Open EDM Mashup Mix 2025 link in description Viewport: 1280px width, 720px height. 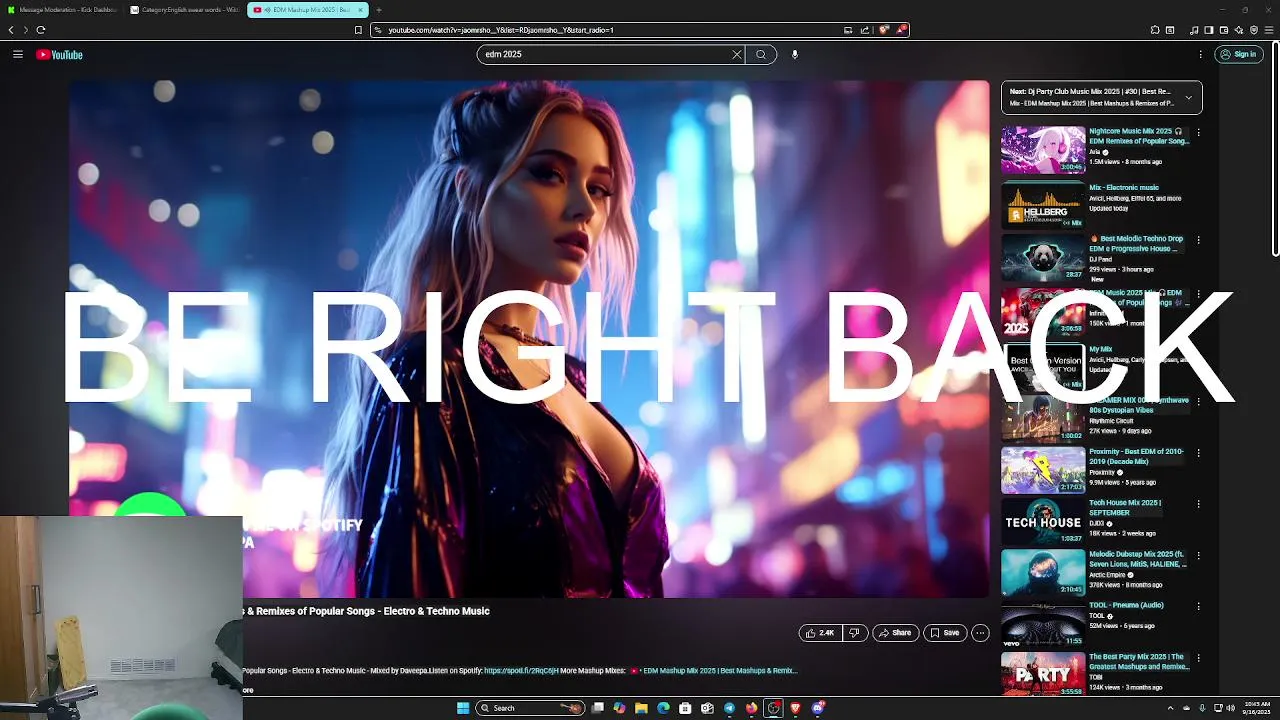tap(719, 671)
